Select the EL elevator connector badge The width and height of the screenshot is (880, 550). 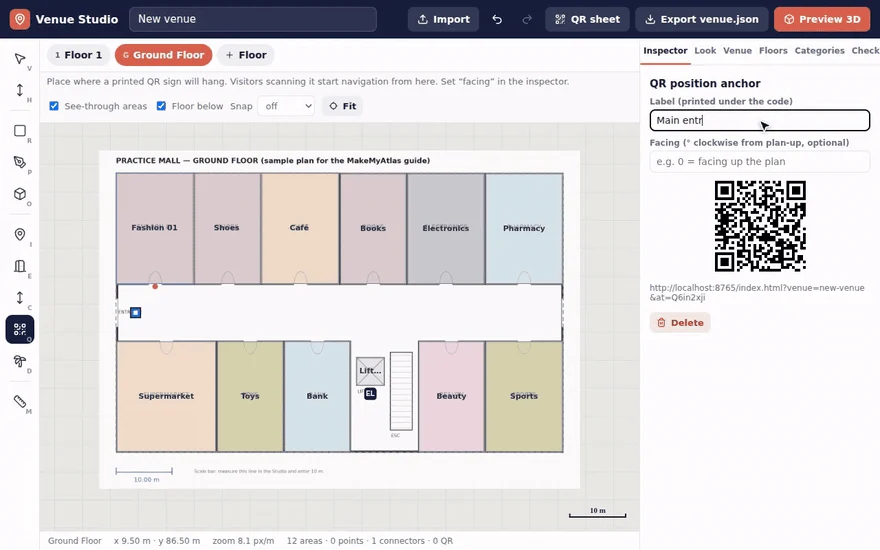coord(370,393)
